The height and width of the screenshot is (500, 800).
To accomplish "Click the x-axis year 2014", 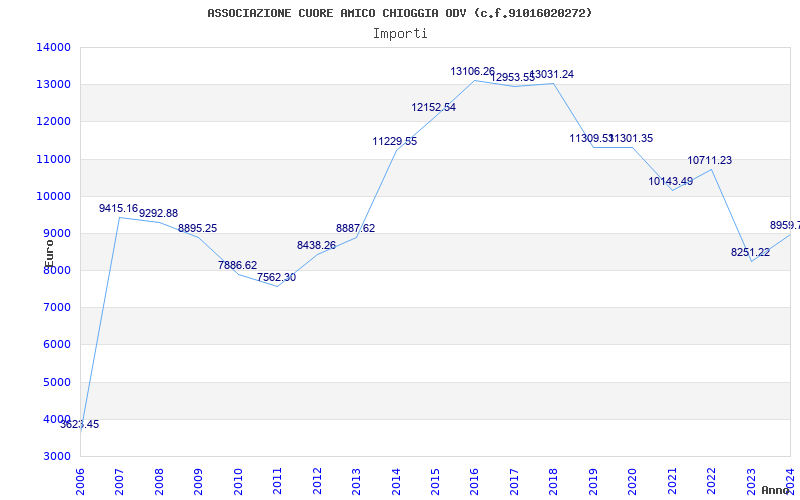I will pyautogui.click(x=396, y=481).
